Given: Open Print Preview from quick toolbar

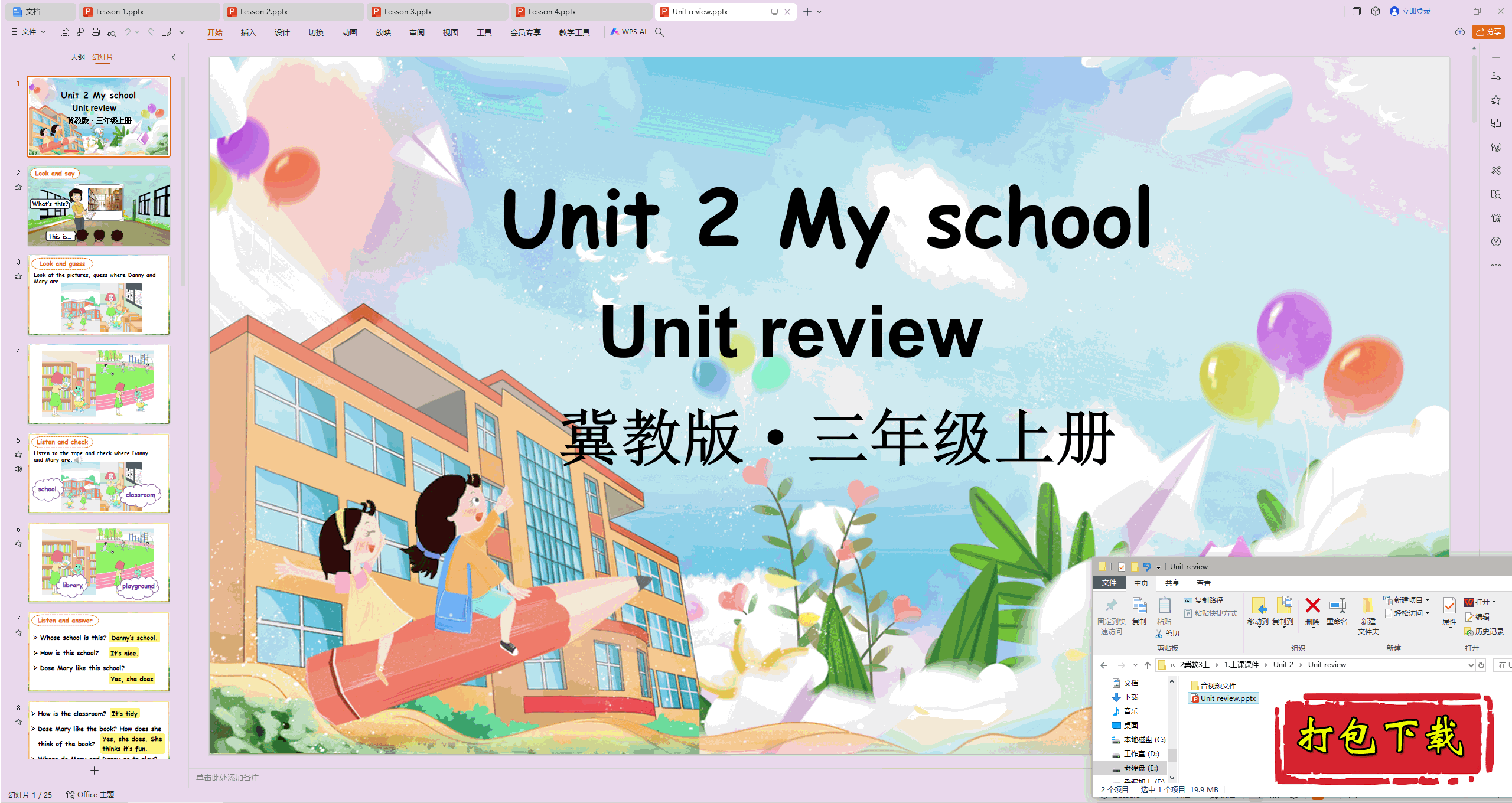Looking at the screenshot, I should point(111,32).
